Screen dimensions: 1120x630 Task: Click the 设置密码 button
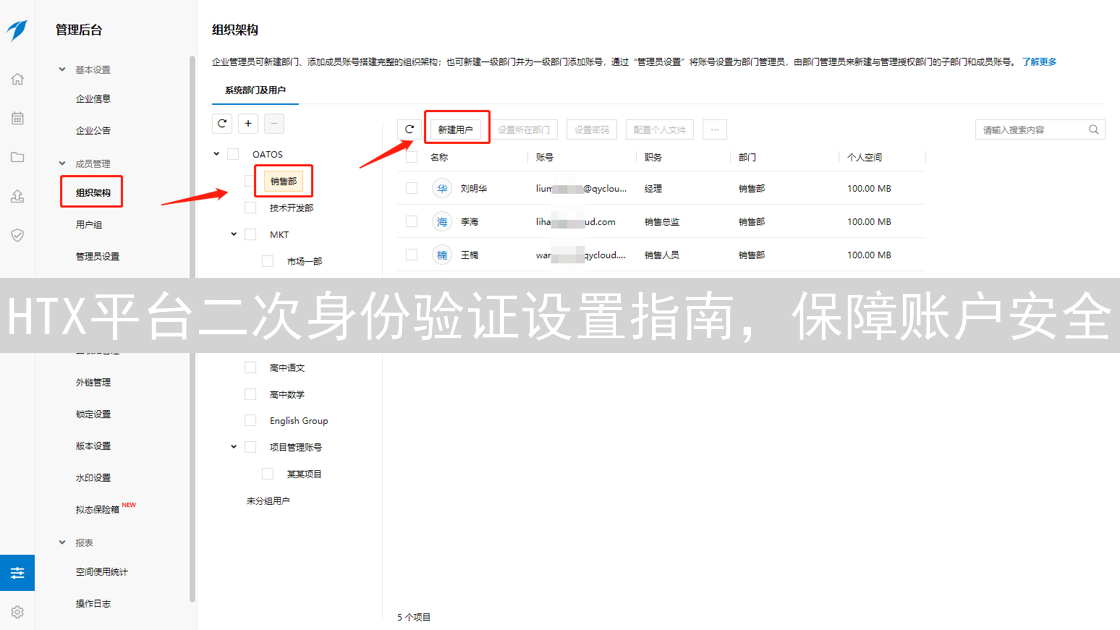pos(591,129)
